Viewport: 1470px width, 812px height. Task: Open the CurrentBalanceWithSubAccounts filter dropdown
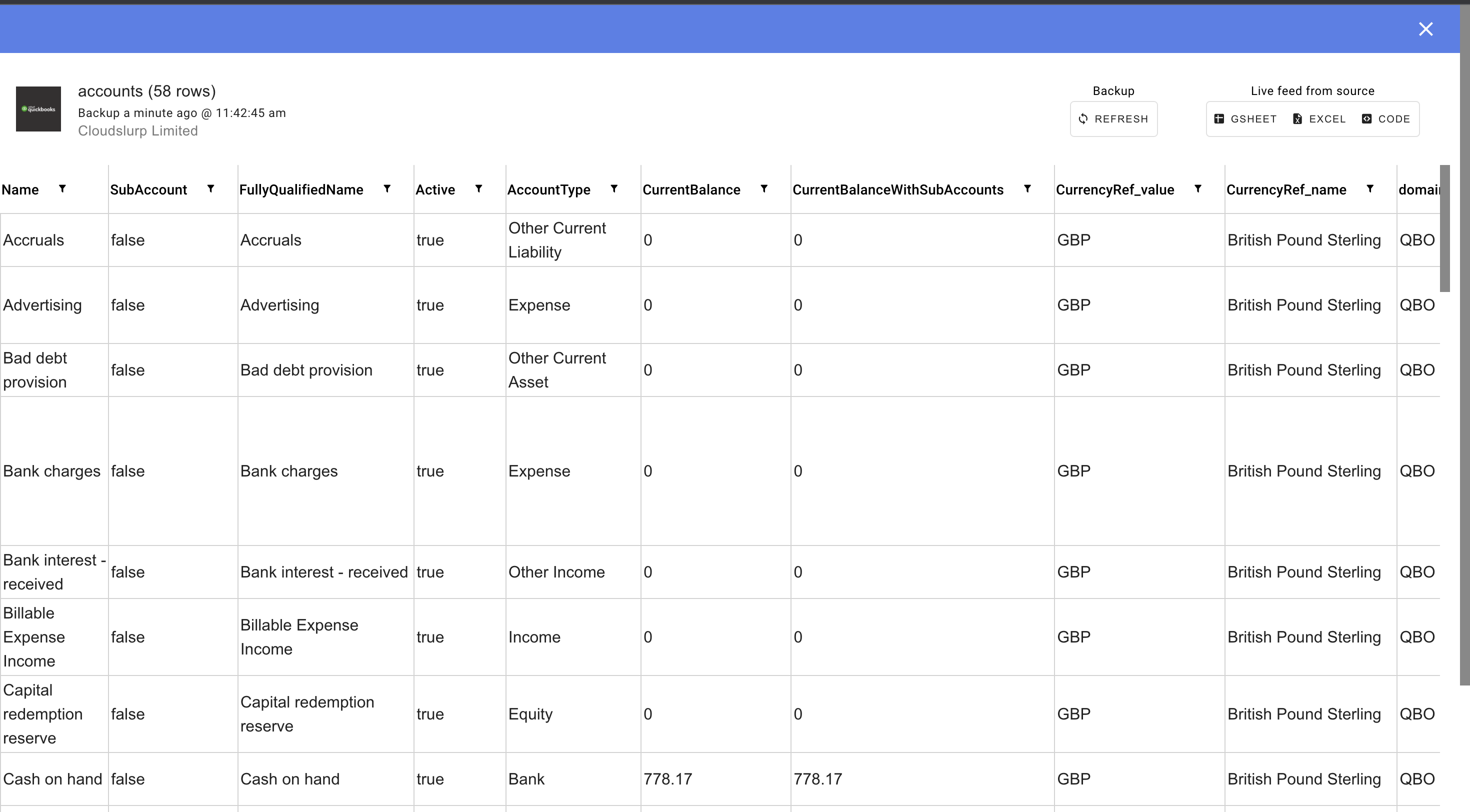pyautogui.click(x=1027, y=188)
